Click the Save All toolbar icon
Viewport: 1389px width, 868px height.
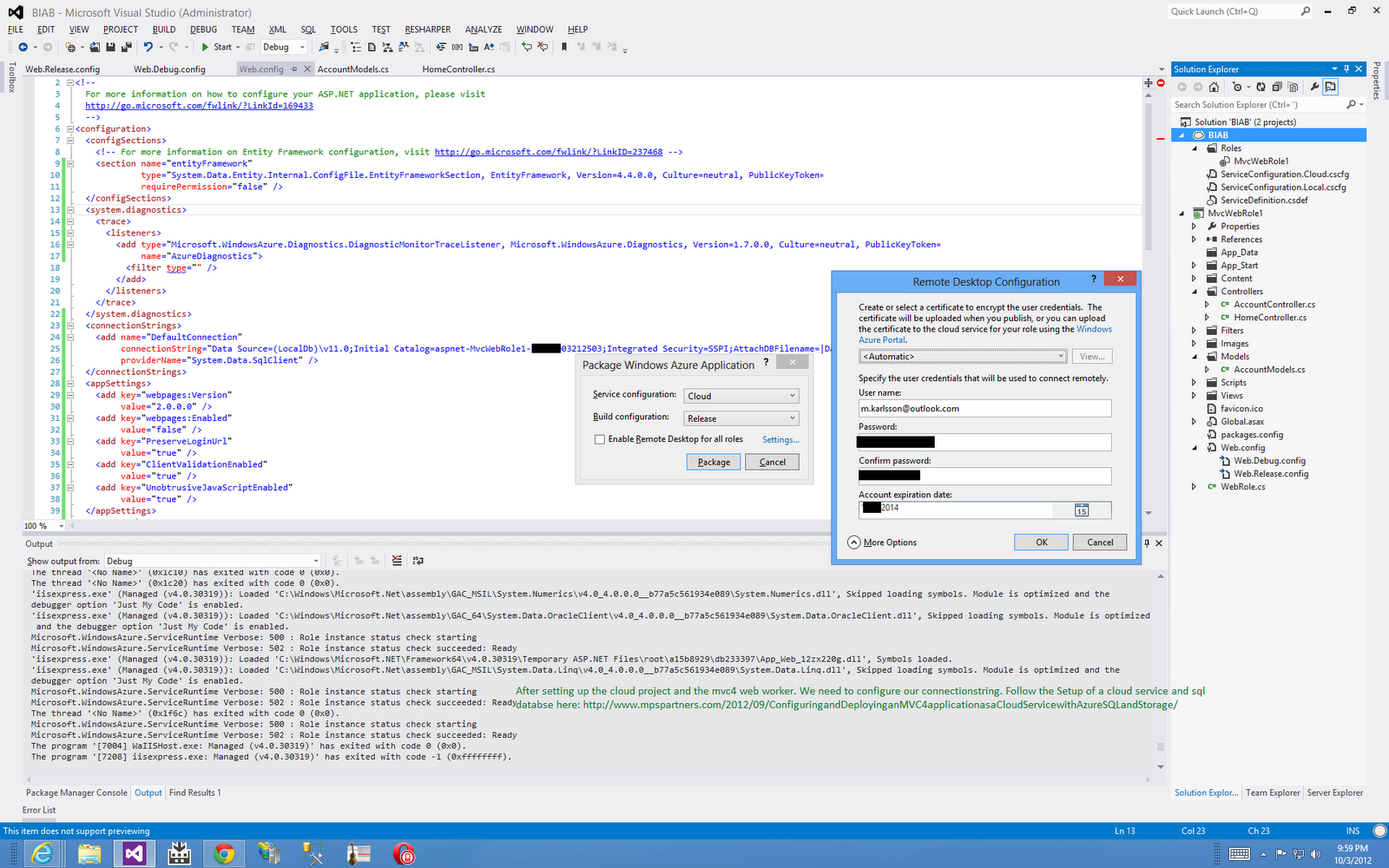click(126, 47)
